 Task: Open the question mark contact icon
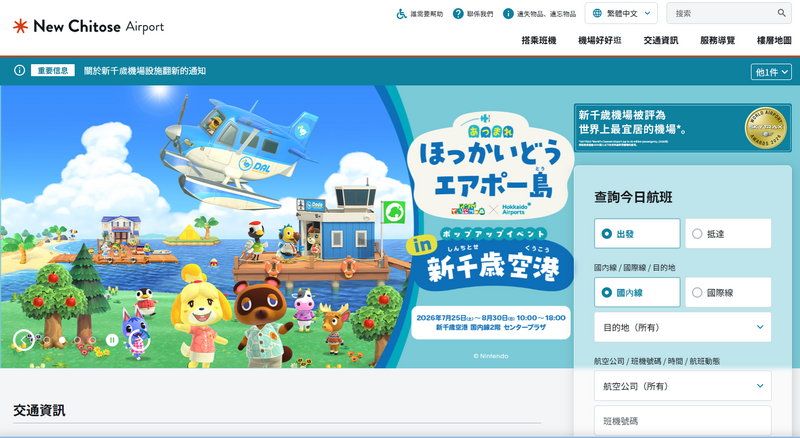[458, 14]
